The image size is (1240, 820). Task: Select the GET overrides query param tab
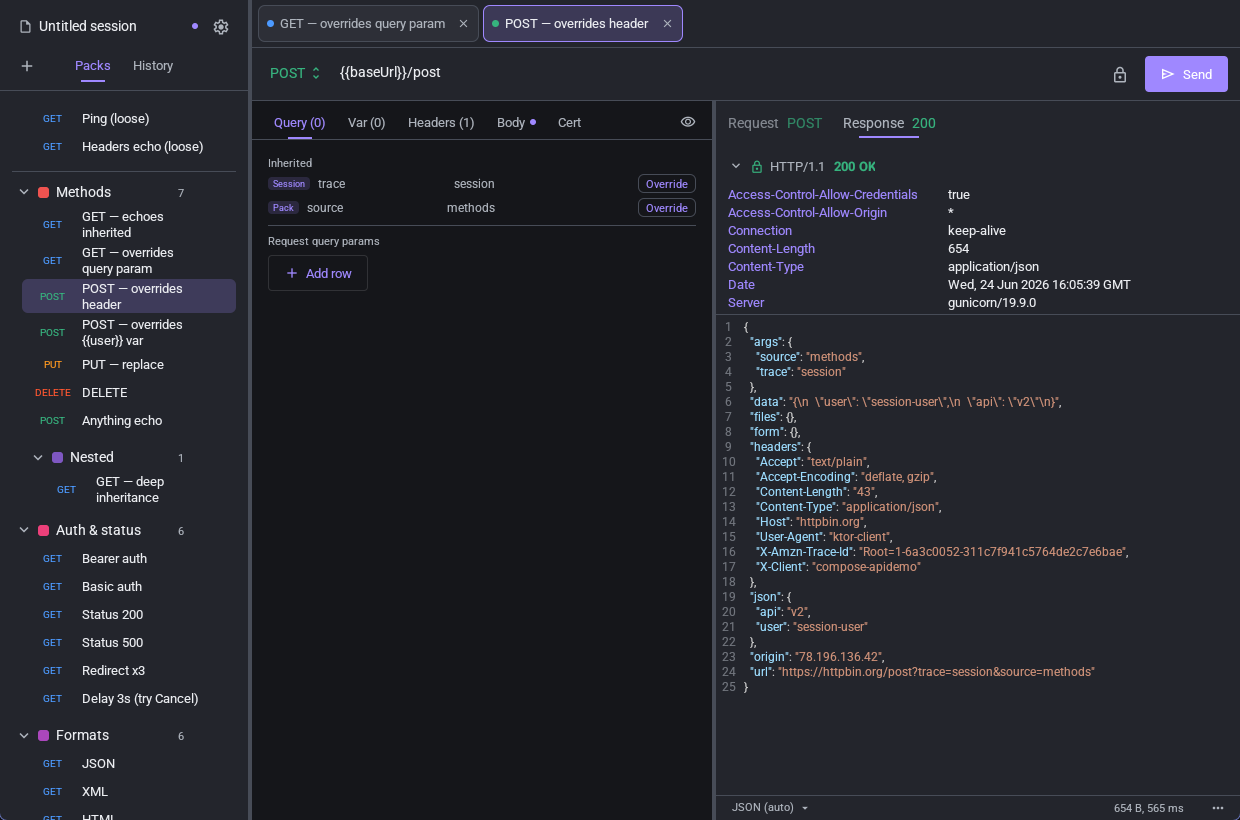coord(368,24)
